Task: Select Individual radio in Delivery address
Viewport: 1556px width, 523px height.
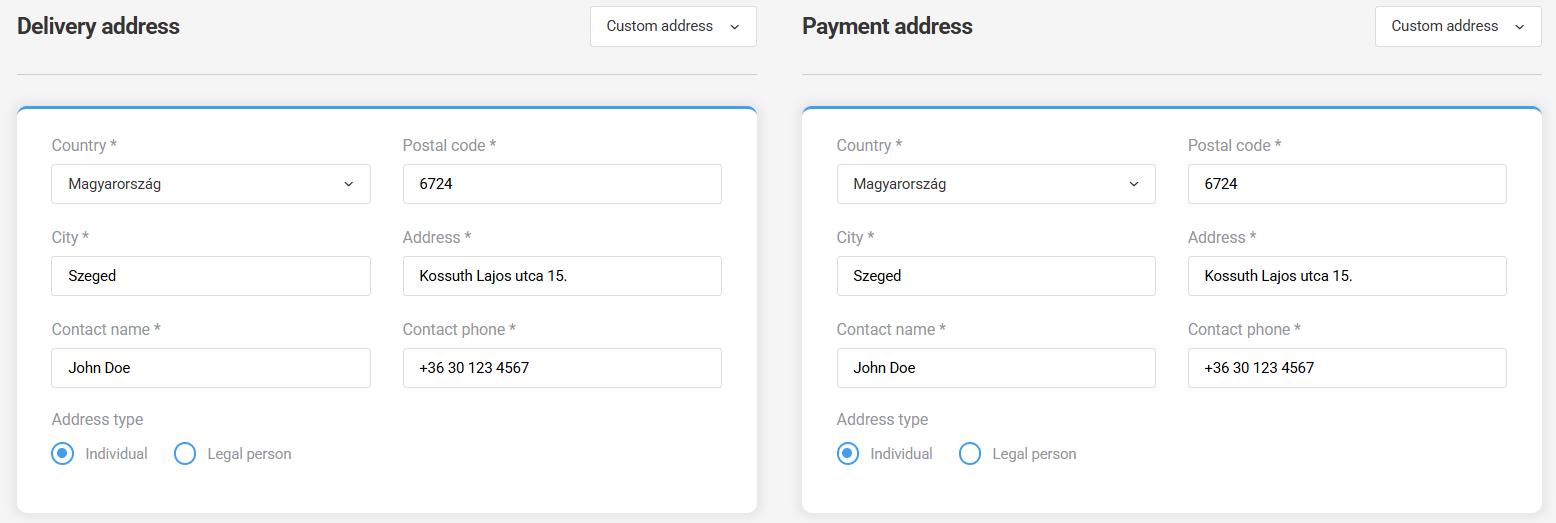Action: coord(63,454)
